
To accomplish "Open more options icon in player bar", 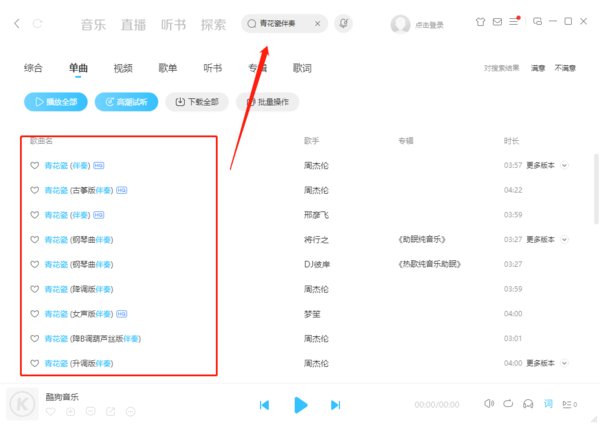I will [130, 412].
